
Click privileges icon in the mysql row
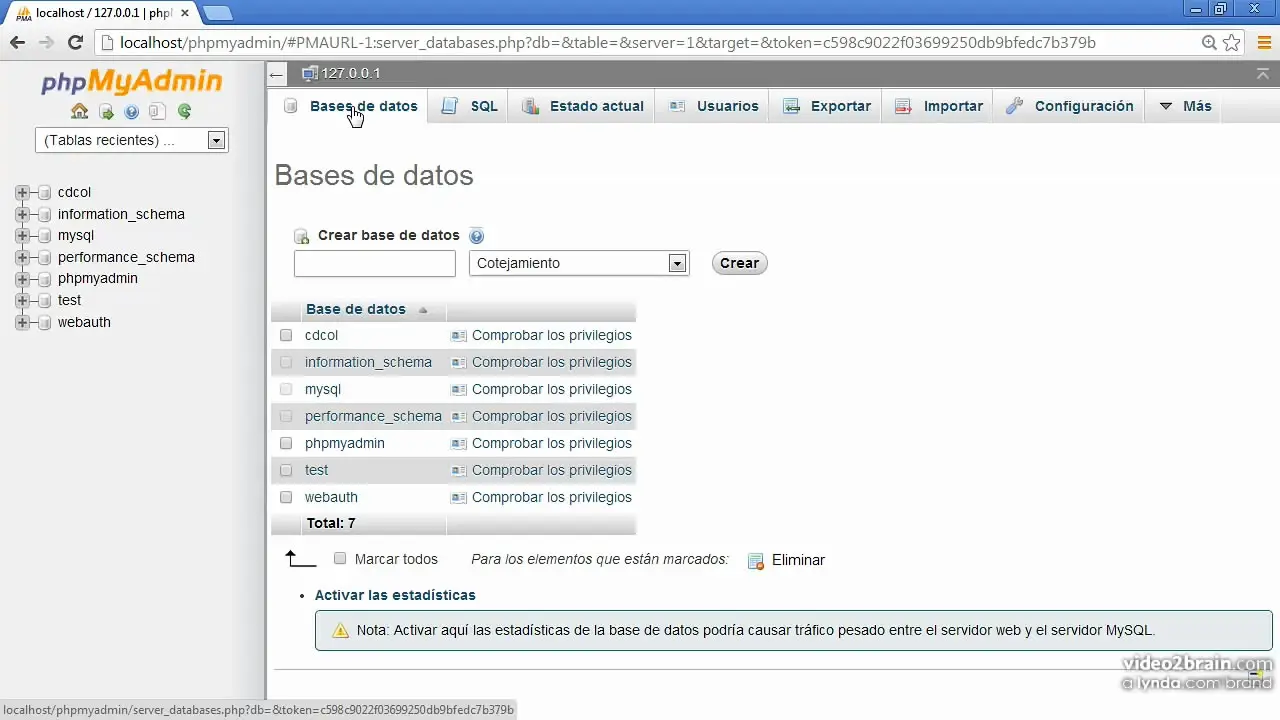click(x=459, y=390)
